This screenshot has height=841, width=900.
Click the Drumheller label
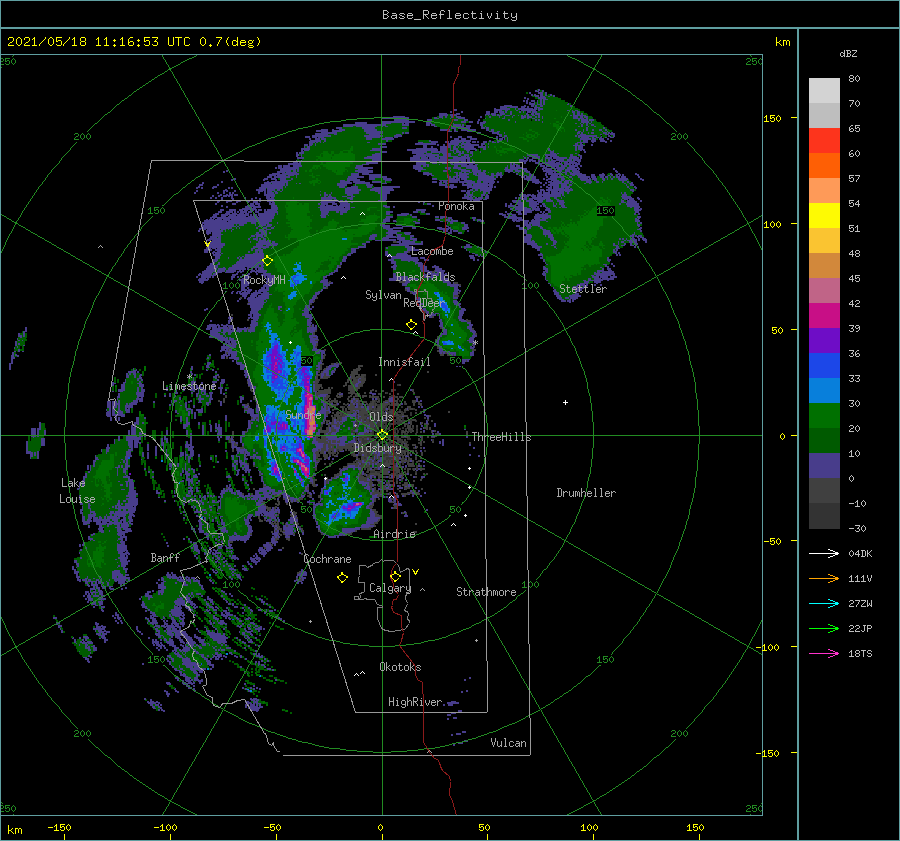click(586, 493)
